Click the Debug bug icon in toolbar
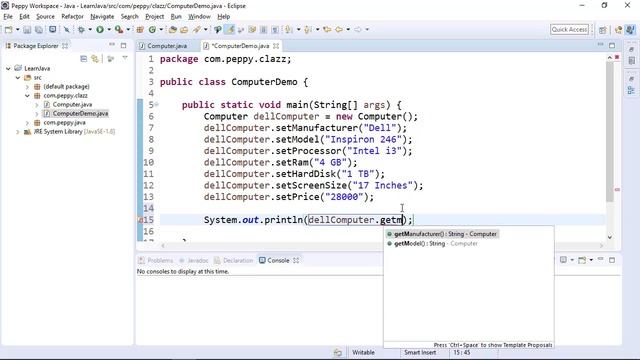The image size is (640, 360). click(81, 30)
